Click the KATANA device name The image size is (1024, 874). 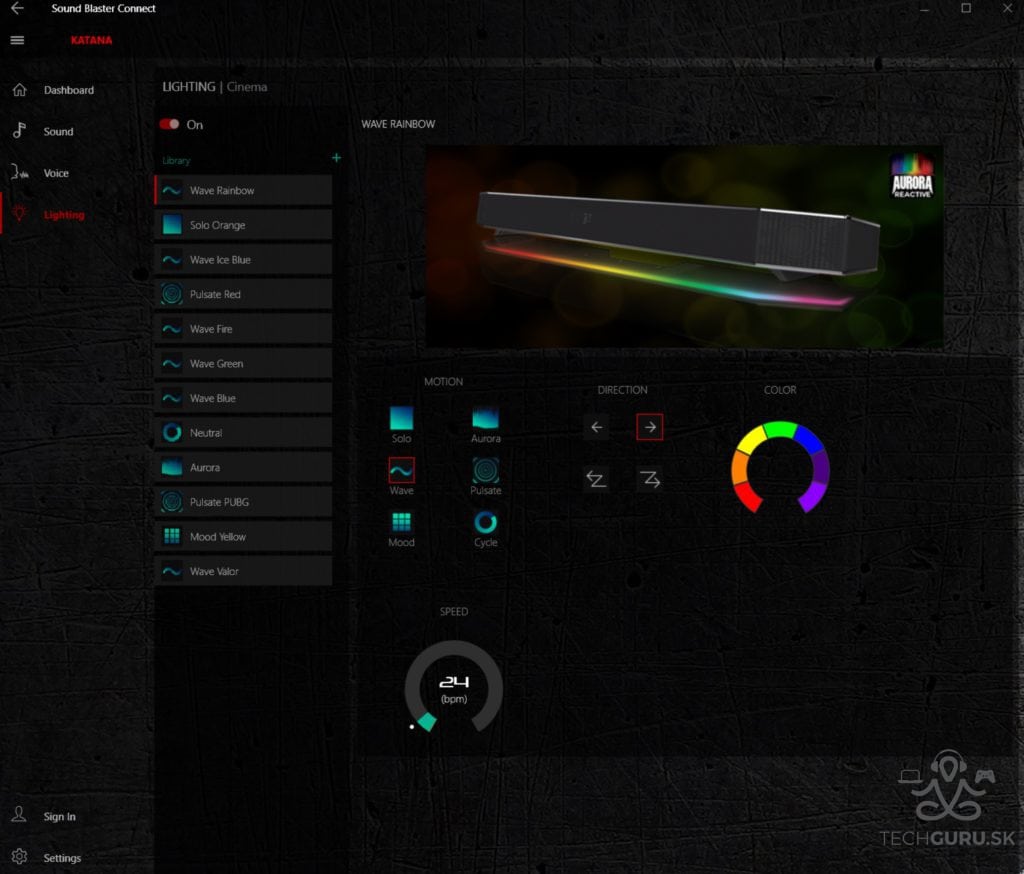click(x=91, y=40)
